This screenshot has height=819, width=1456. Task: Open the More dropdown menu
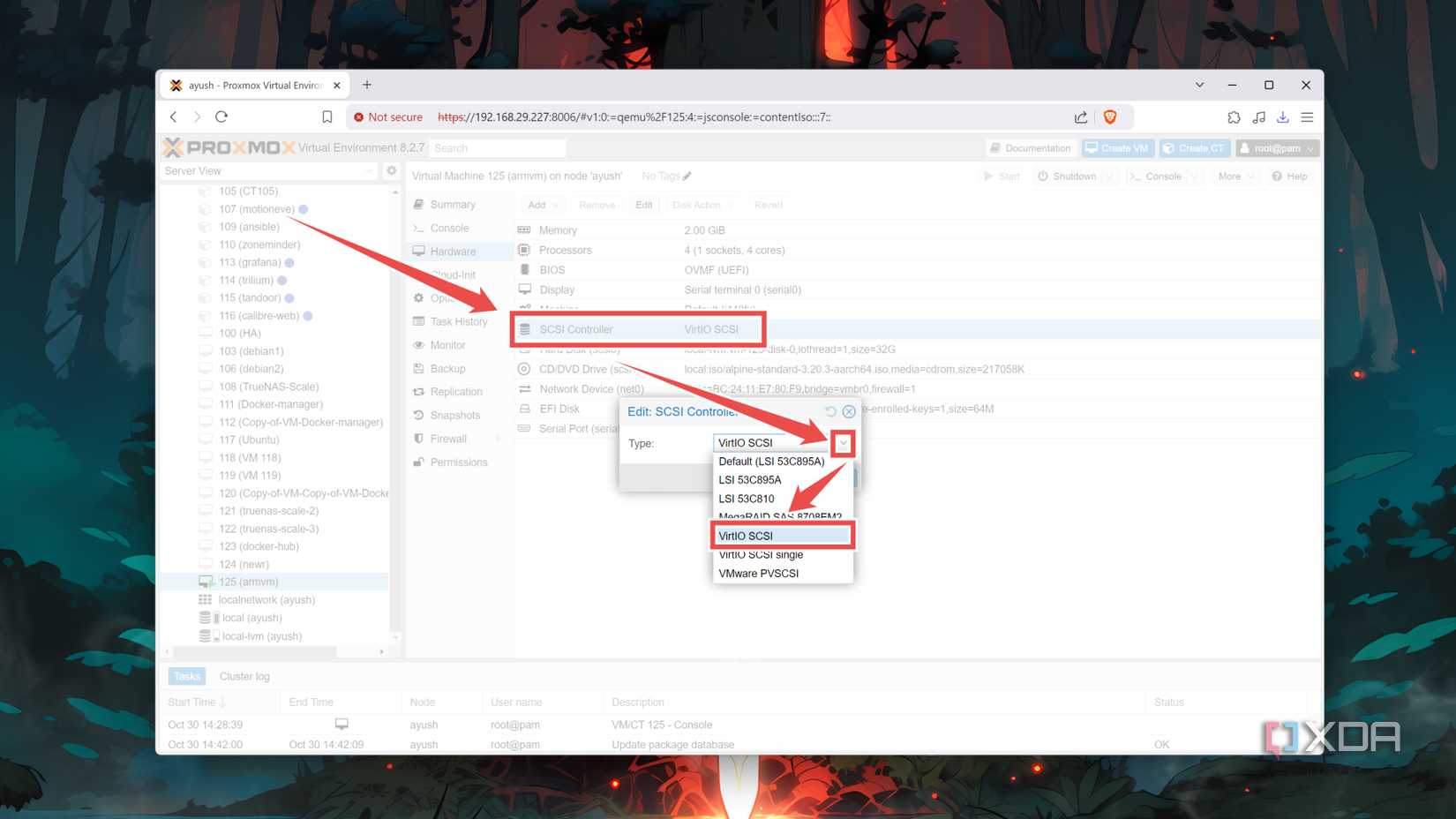pyautogui.click(x=1235, y=177)
